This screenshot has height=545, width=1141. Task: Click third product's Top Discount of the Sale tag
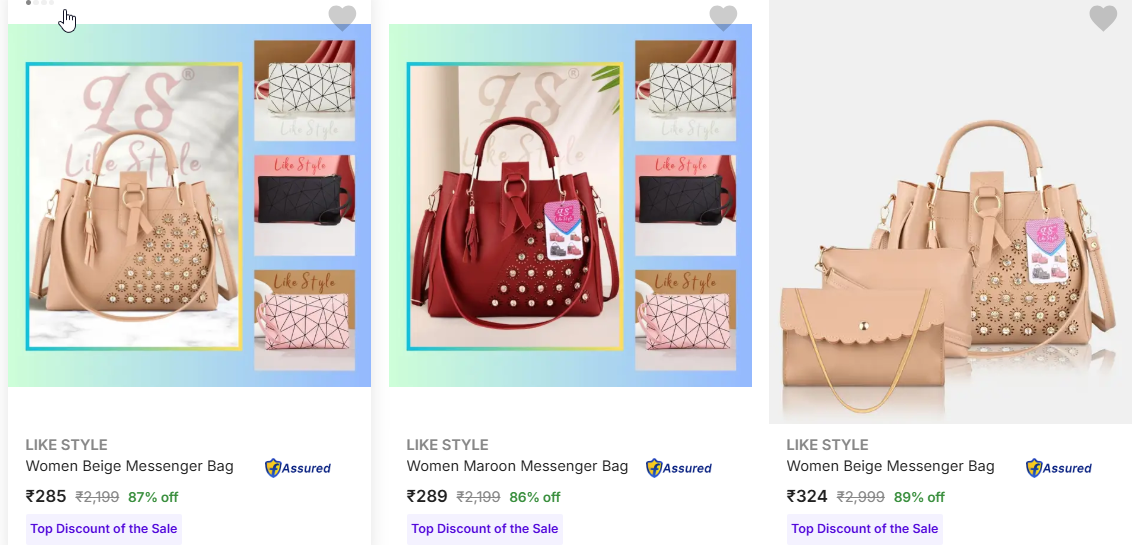(864, 529)
